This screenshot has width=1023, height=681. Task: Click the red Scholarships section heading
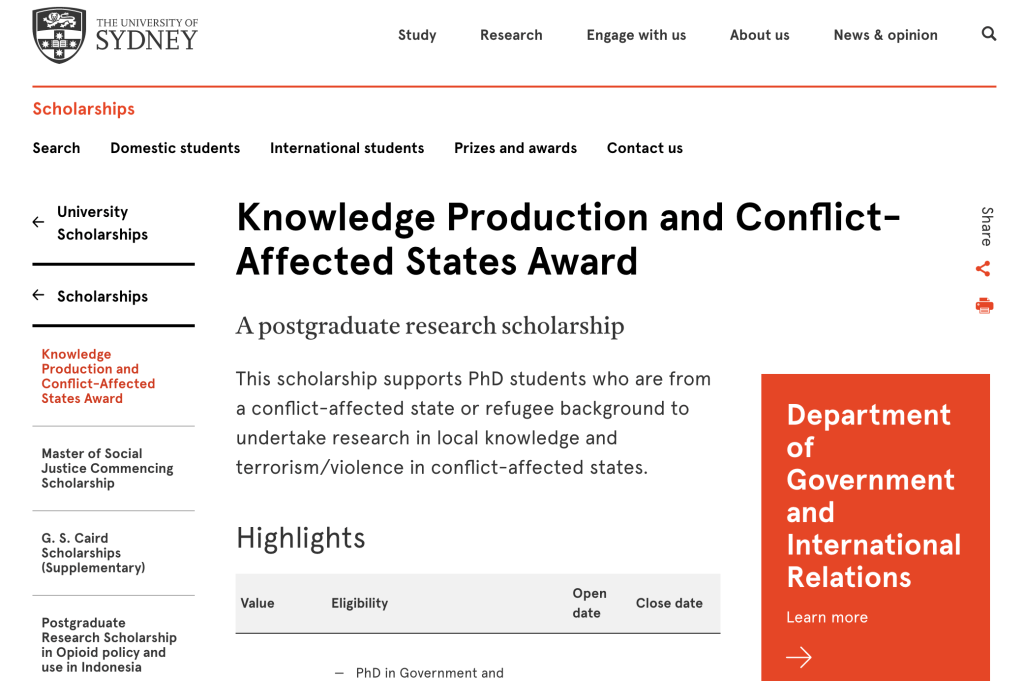click(x=83, y=109)
